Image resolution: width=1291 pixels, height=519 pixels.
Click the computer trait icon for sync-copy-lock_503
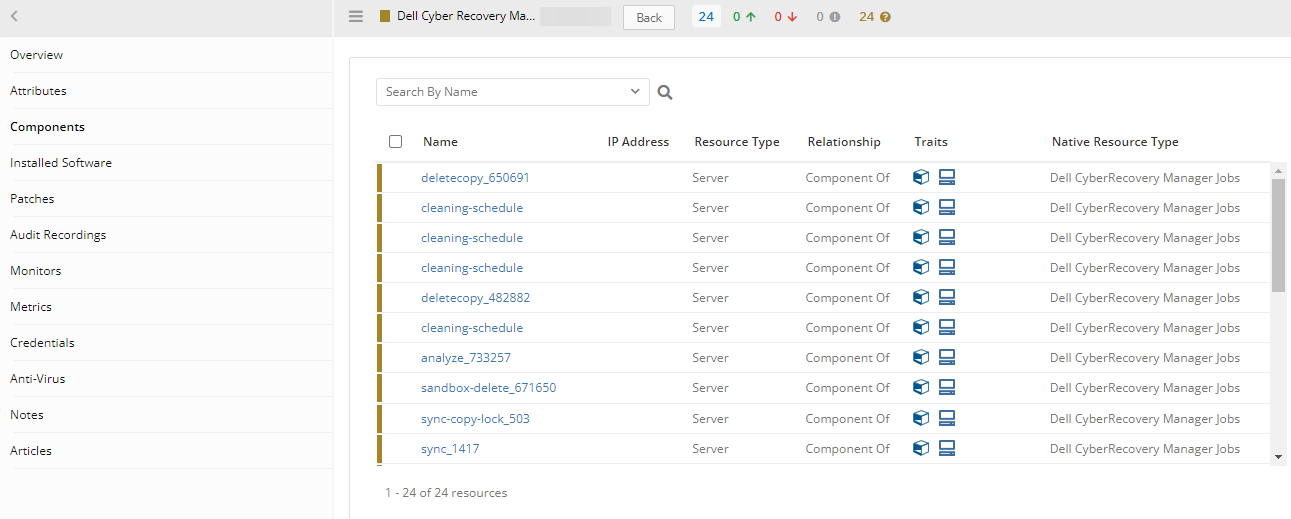pos(947,419)
